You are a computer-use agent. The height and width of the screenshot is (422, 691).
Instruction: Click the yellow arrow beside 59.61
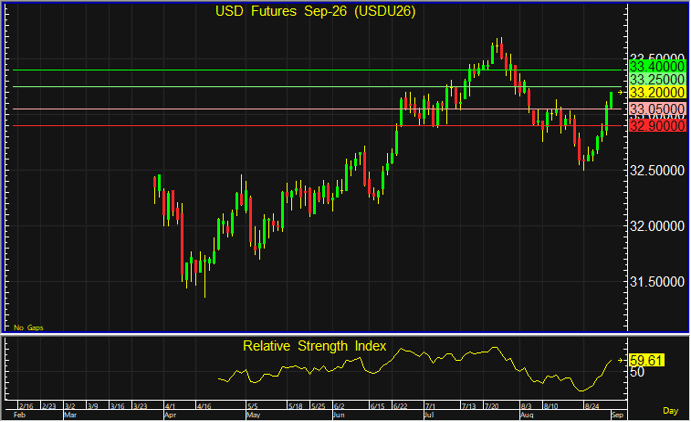coord(620,360)
